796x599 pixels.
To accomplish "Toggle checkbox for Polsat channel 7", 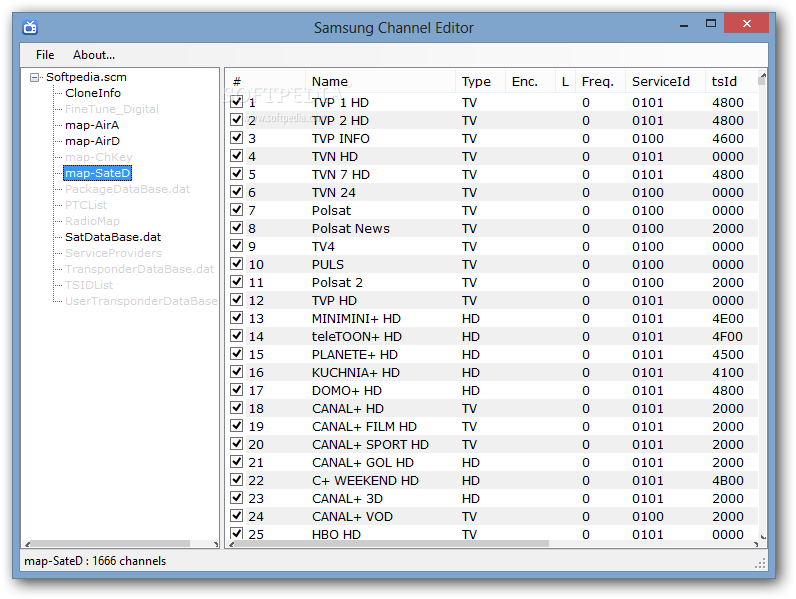I will [x=237, y=210].
